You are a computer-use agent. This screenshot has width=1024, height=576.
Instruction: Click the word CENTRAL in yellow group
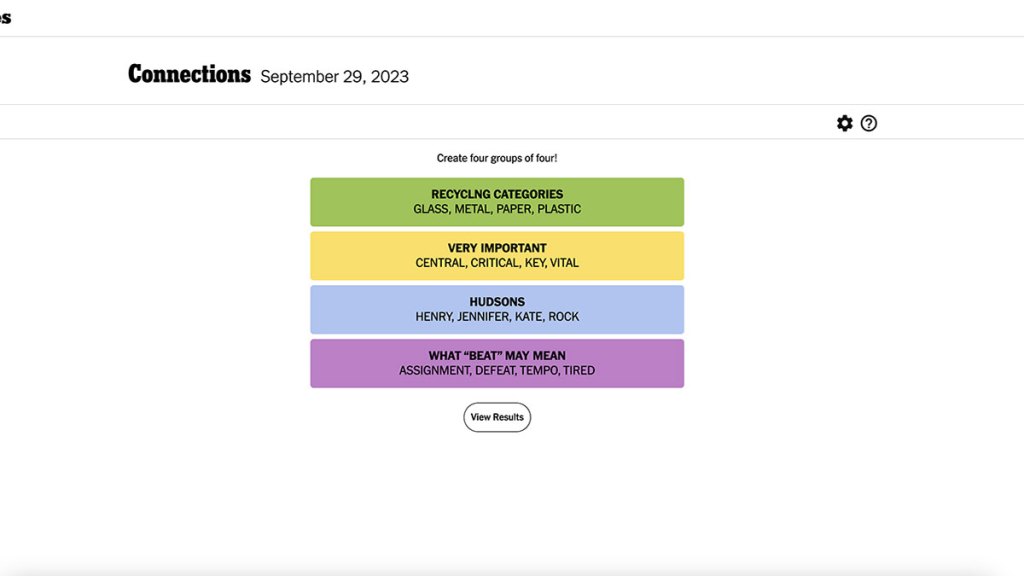click(x=440, y=263)
